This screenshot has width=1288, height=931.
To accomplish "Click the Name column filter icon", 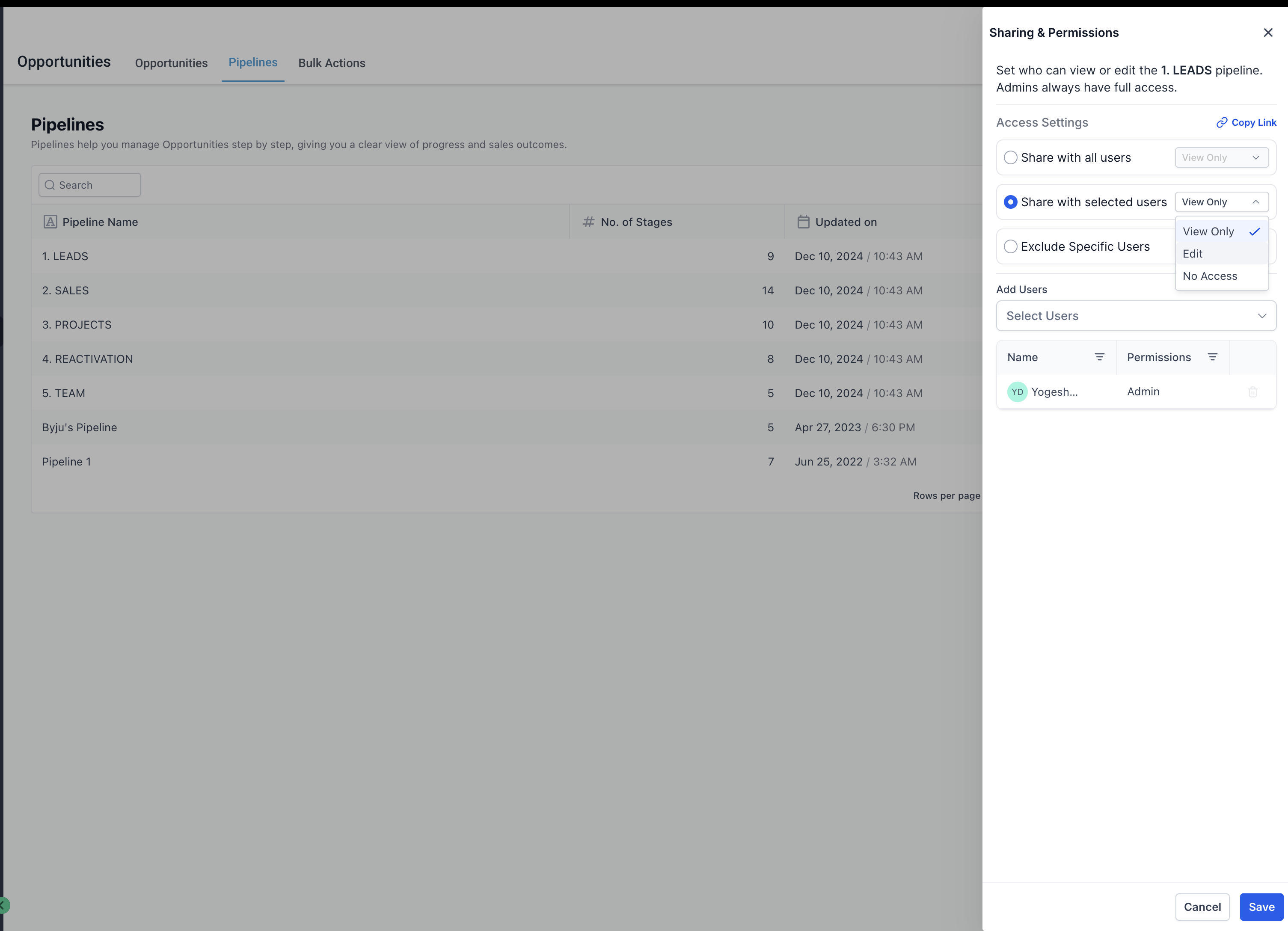I will [x=1099, y=357].
